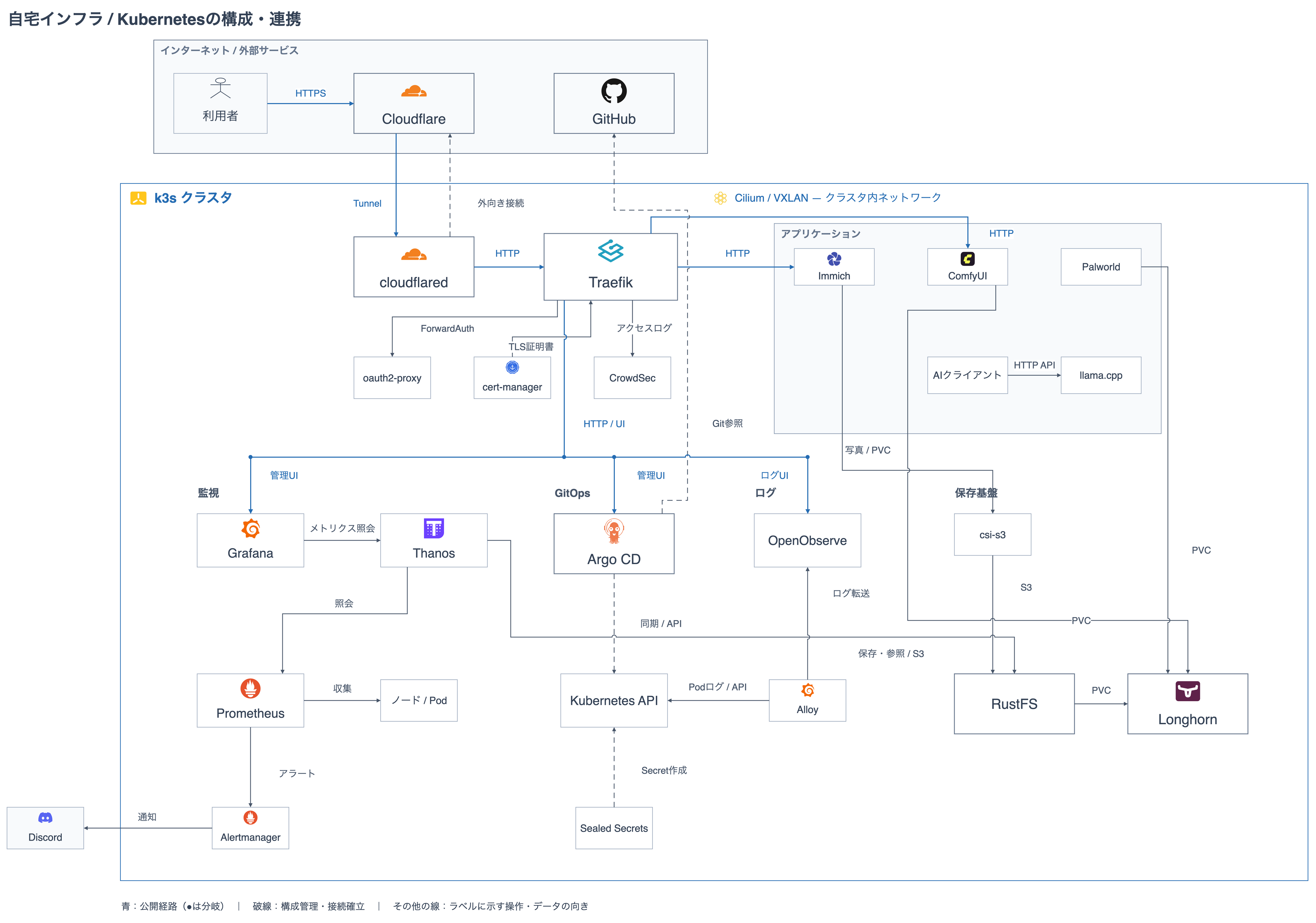Viewport: 1316px width, 923px height.
Task: Select the 外向き接続 edge label
Action: pyautogui.click(x=500, y=203)
